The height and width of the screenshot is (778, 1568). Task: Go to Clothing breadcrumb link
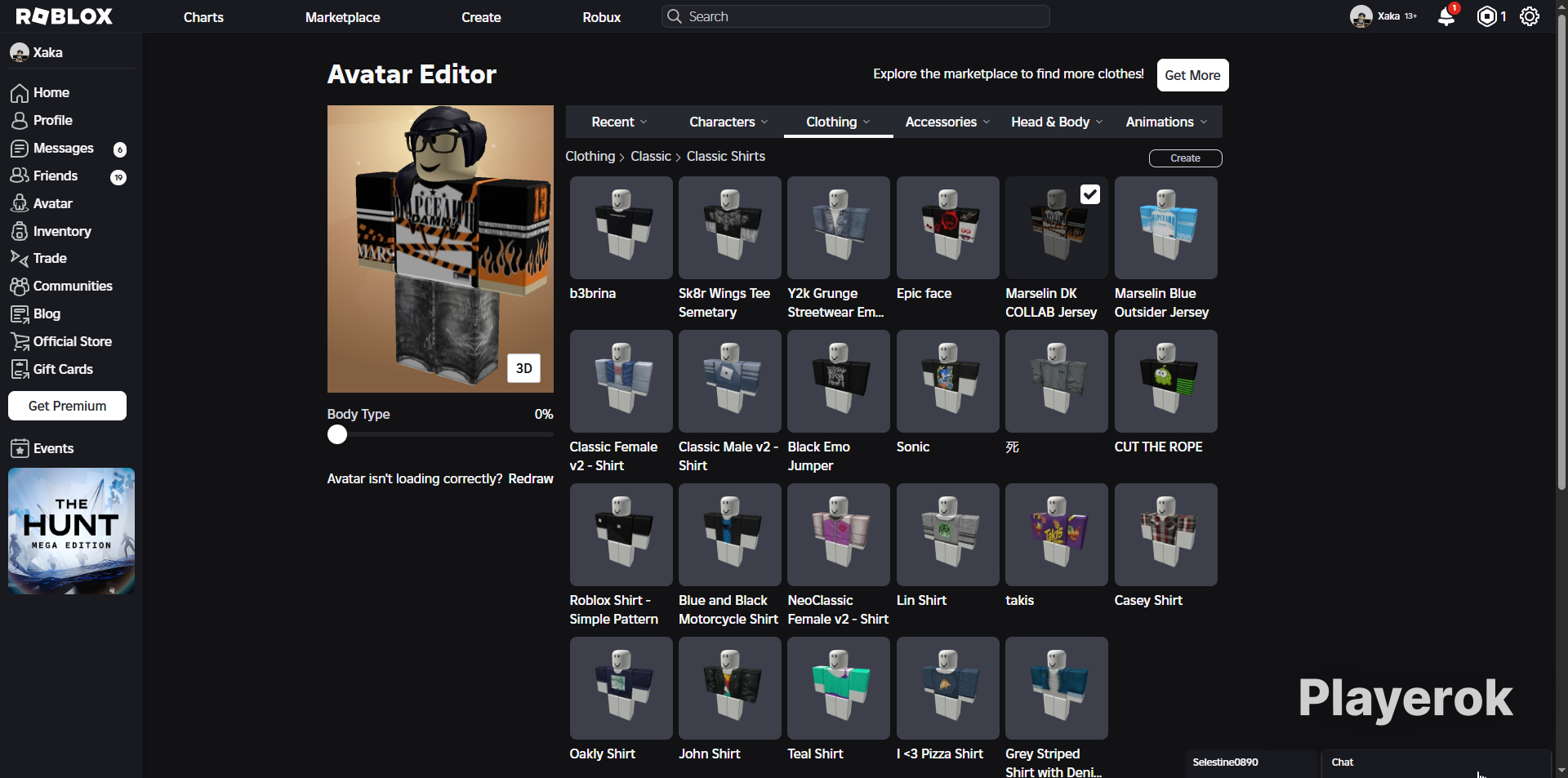pyautogui.click(x=590, y=156)
